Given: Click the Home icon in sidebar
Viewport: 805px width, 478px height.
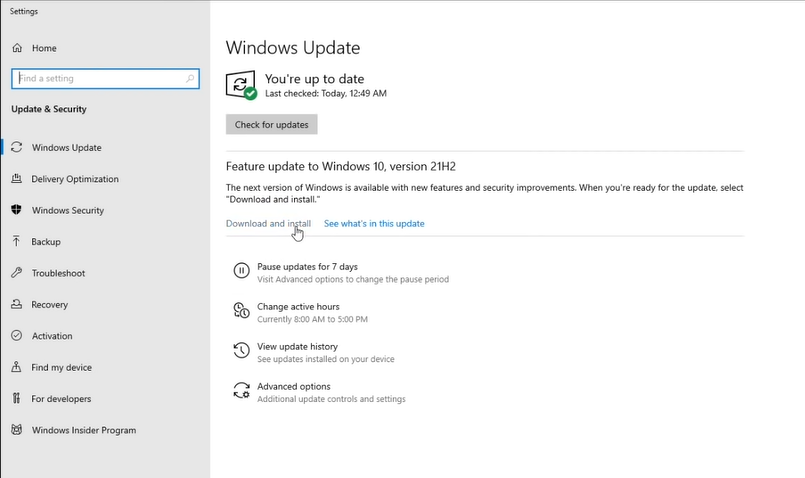Looking at the screenshot, I should [17, 48].
